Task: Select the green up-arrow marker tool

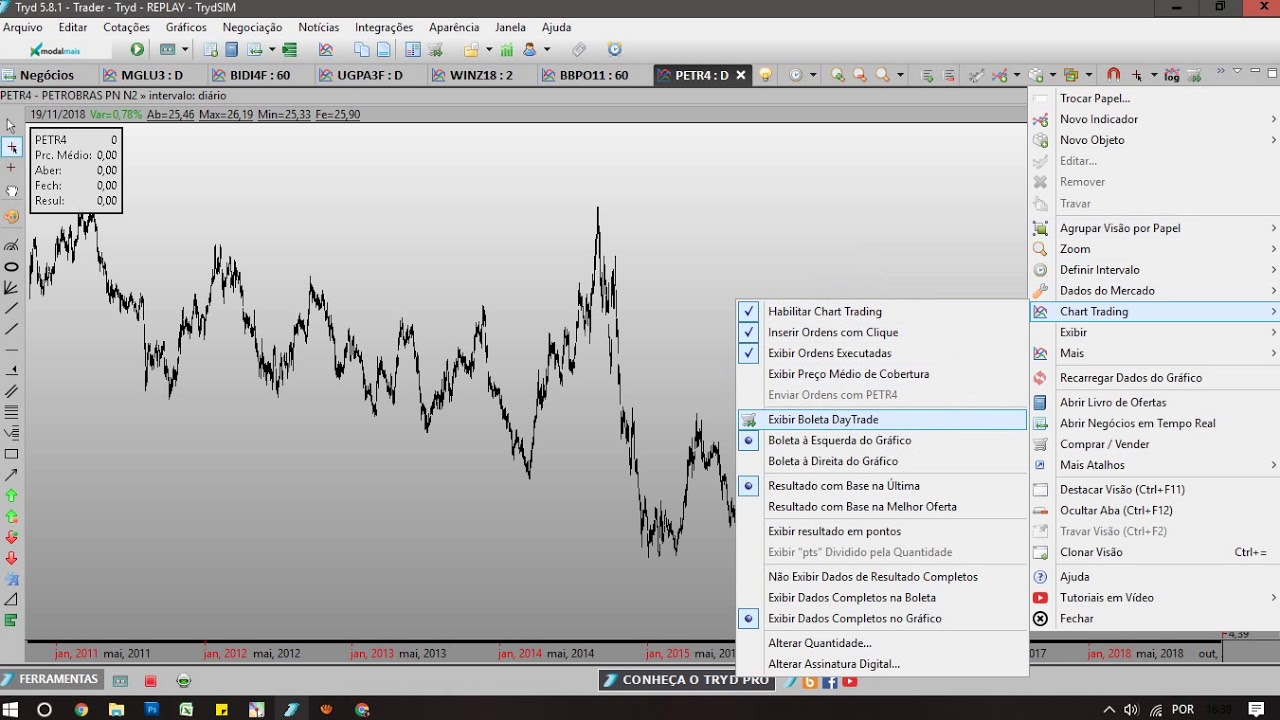Action: coord(11,495)
